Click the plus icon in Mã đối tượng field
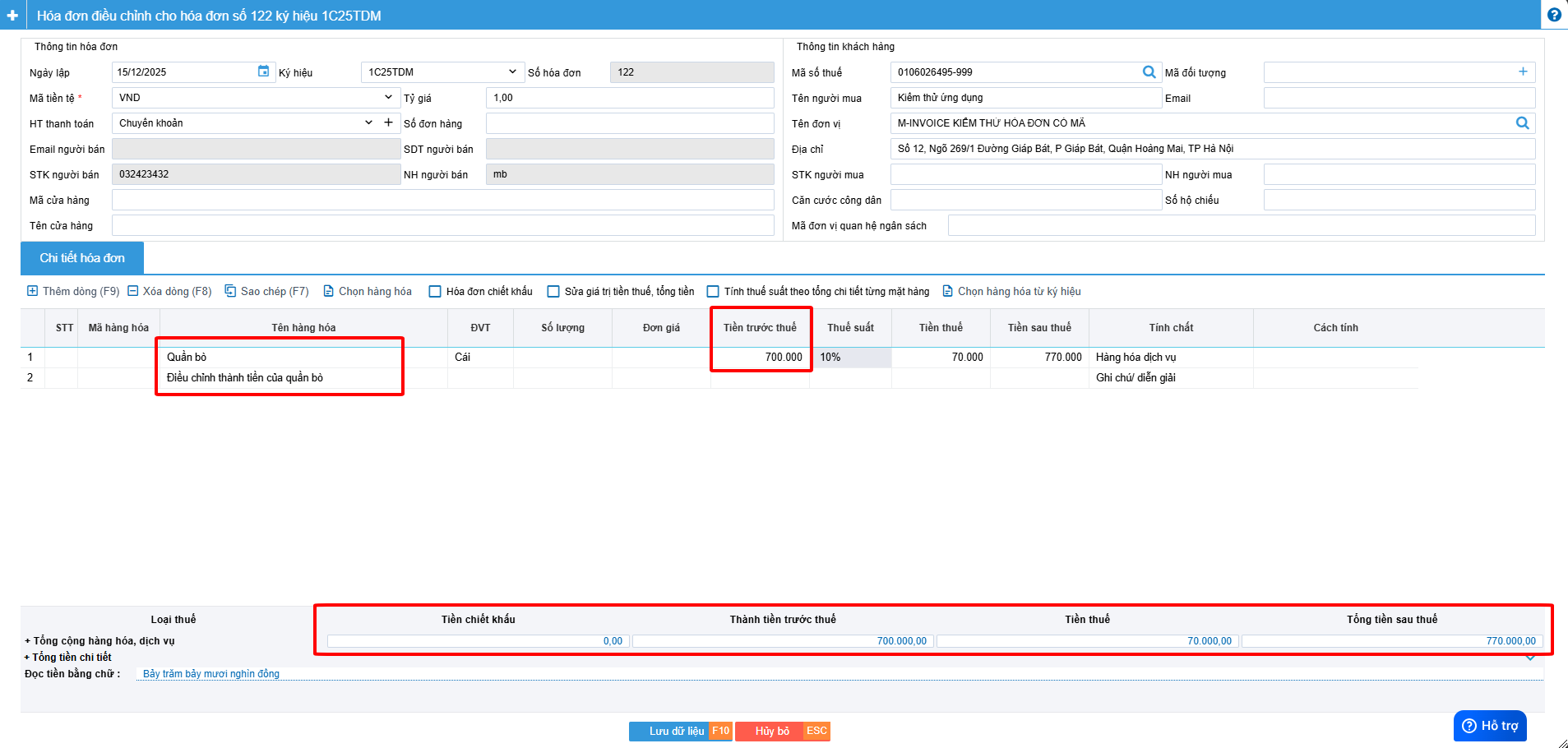This screenshot has width=1568, height=748. [x=1522, y=72]
